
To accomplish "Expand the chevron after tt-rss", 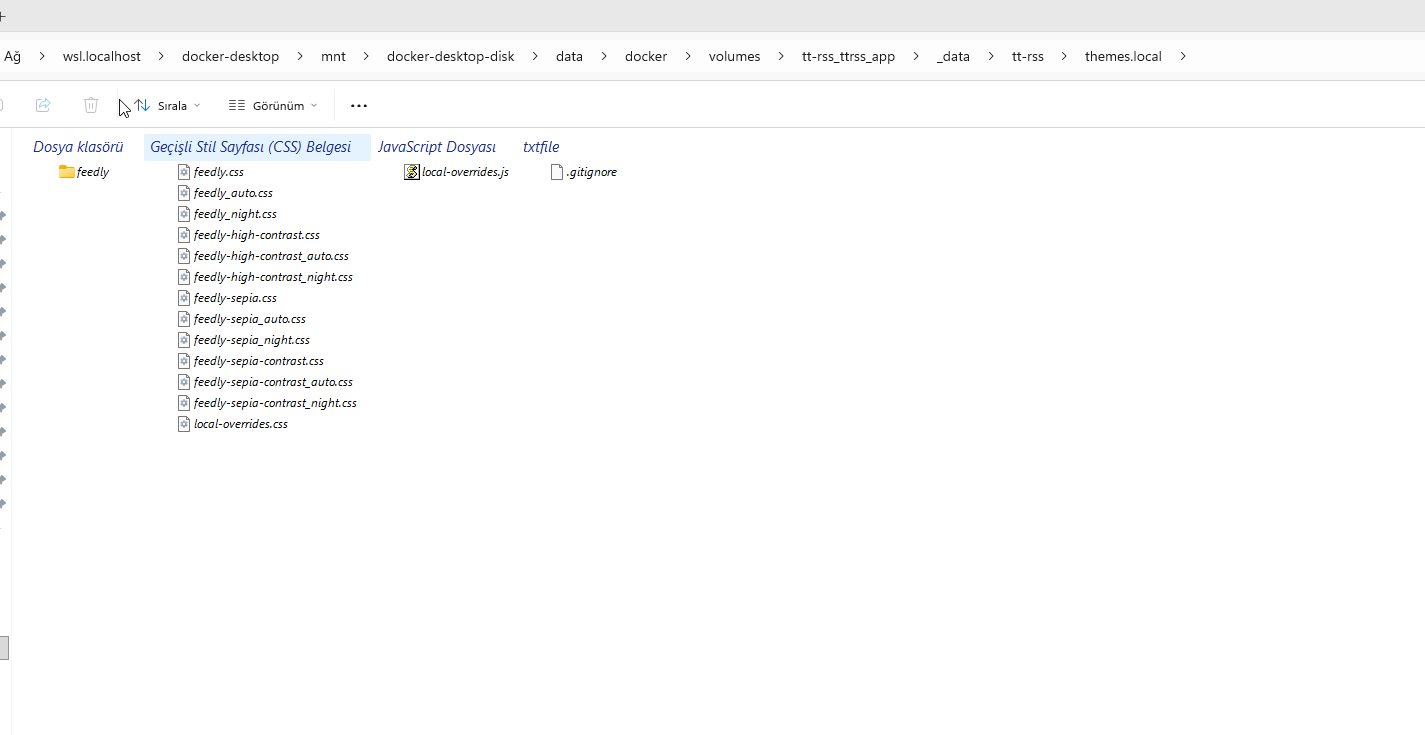I will pos(1065,56).
